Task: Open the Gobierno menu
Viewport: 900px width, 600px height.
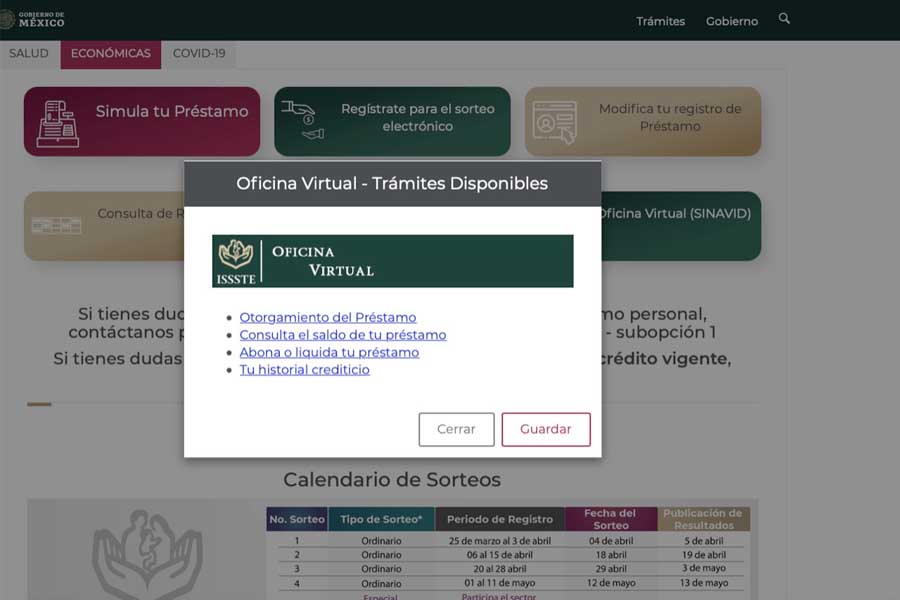Action: click(x=732, y=21)
